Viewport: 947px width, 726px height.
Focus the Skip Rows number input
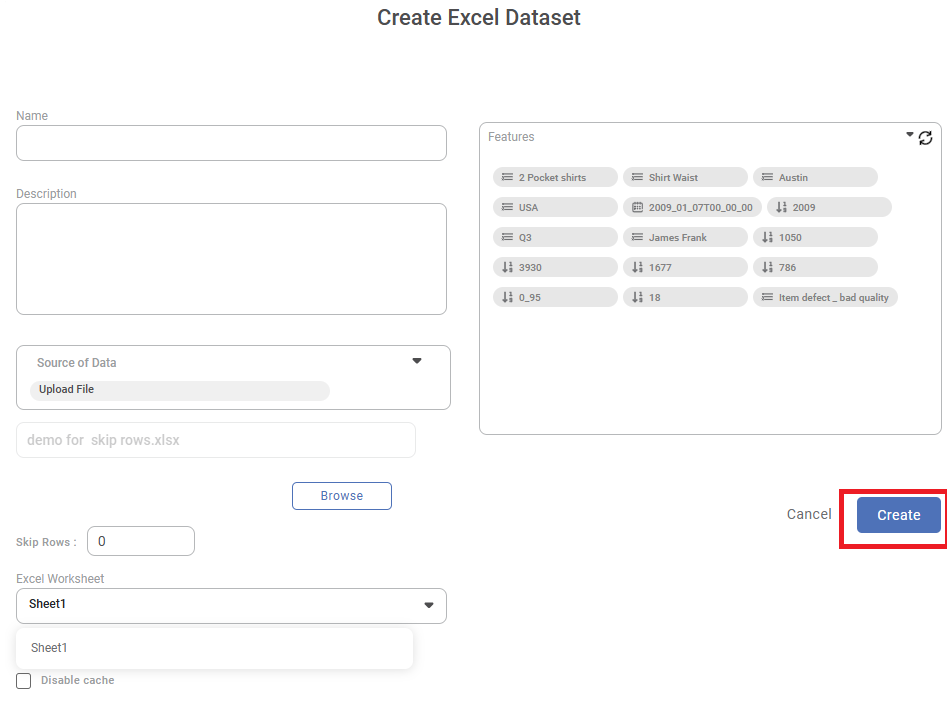[x=141, y=541]
